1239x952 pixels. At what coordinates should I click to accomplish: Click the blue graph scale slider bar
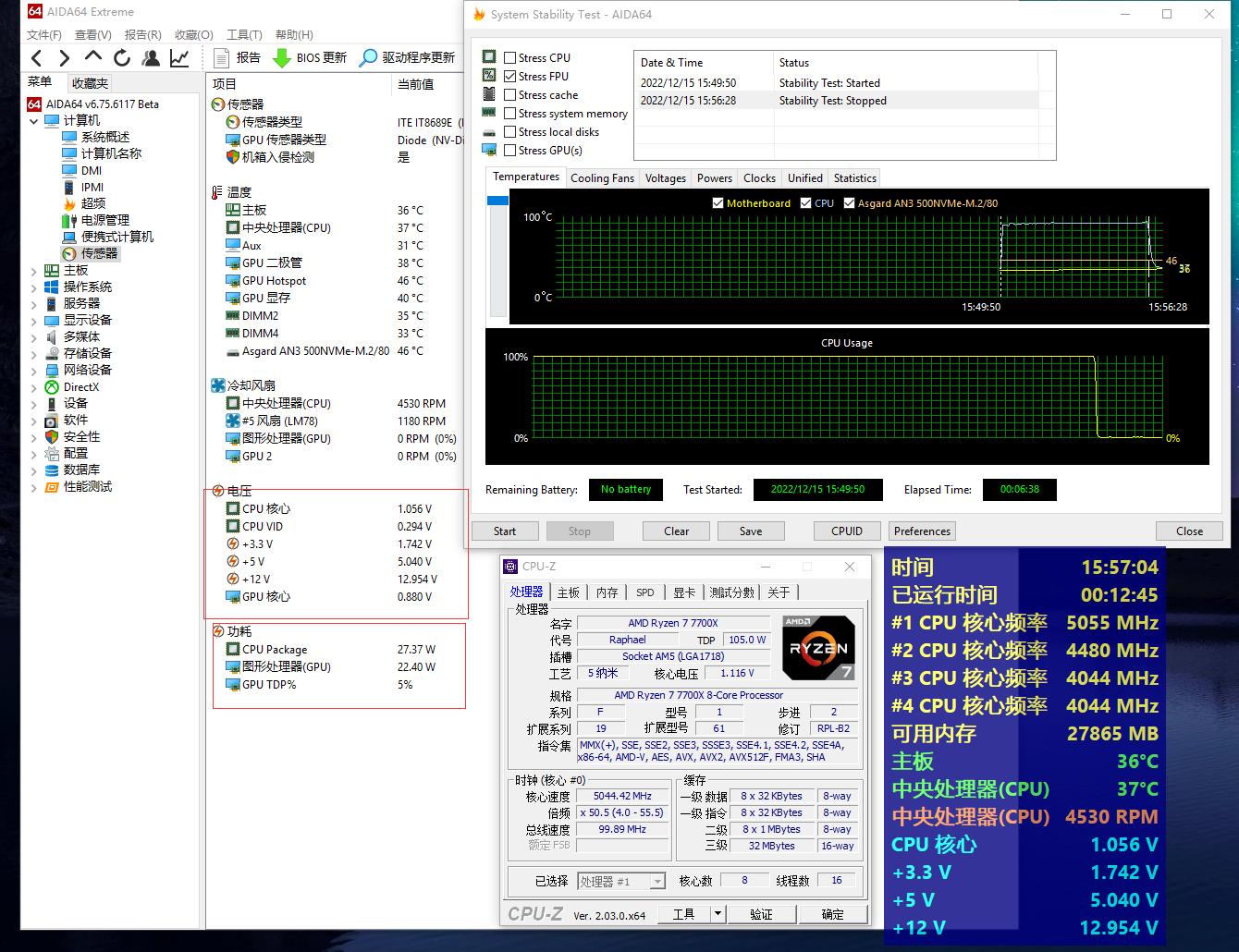tap(497, 201)
